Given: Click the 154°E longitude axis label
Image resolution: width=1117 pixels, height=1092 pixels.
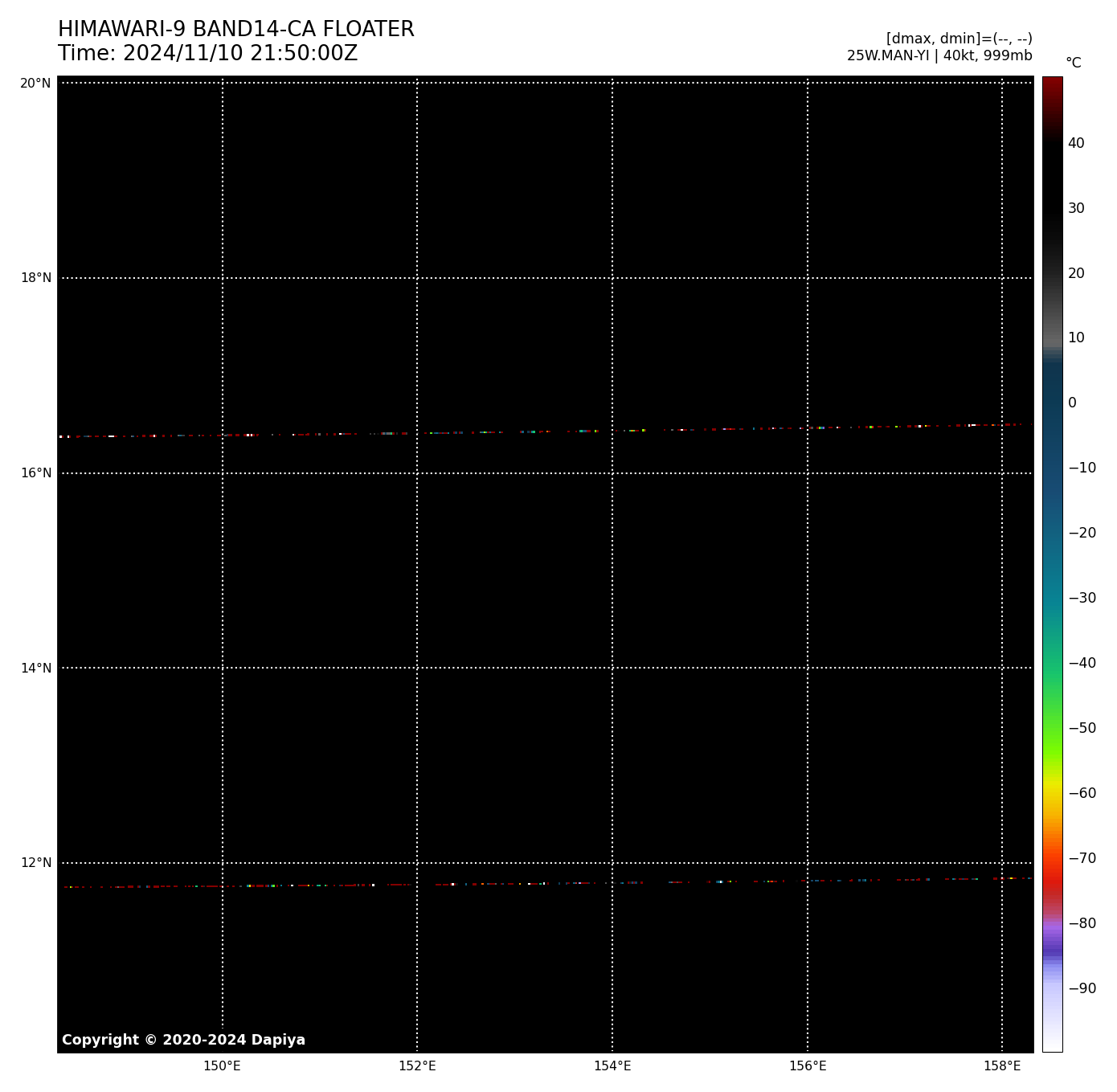Looking at the screenshot, I should pos(612,1066).
